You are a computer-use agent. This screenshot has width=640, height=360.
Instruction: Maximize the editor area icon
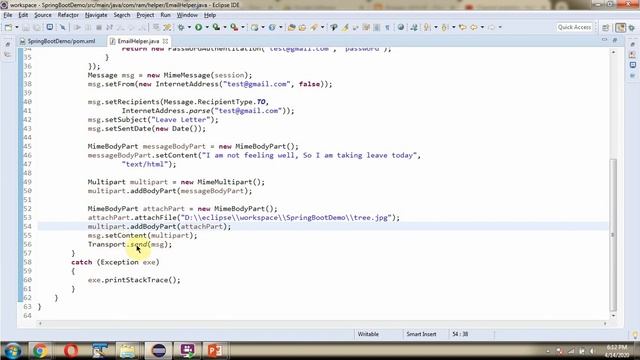click(x=615, y=40)
